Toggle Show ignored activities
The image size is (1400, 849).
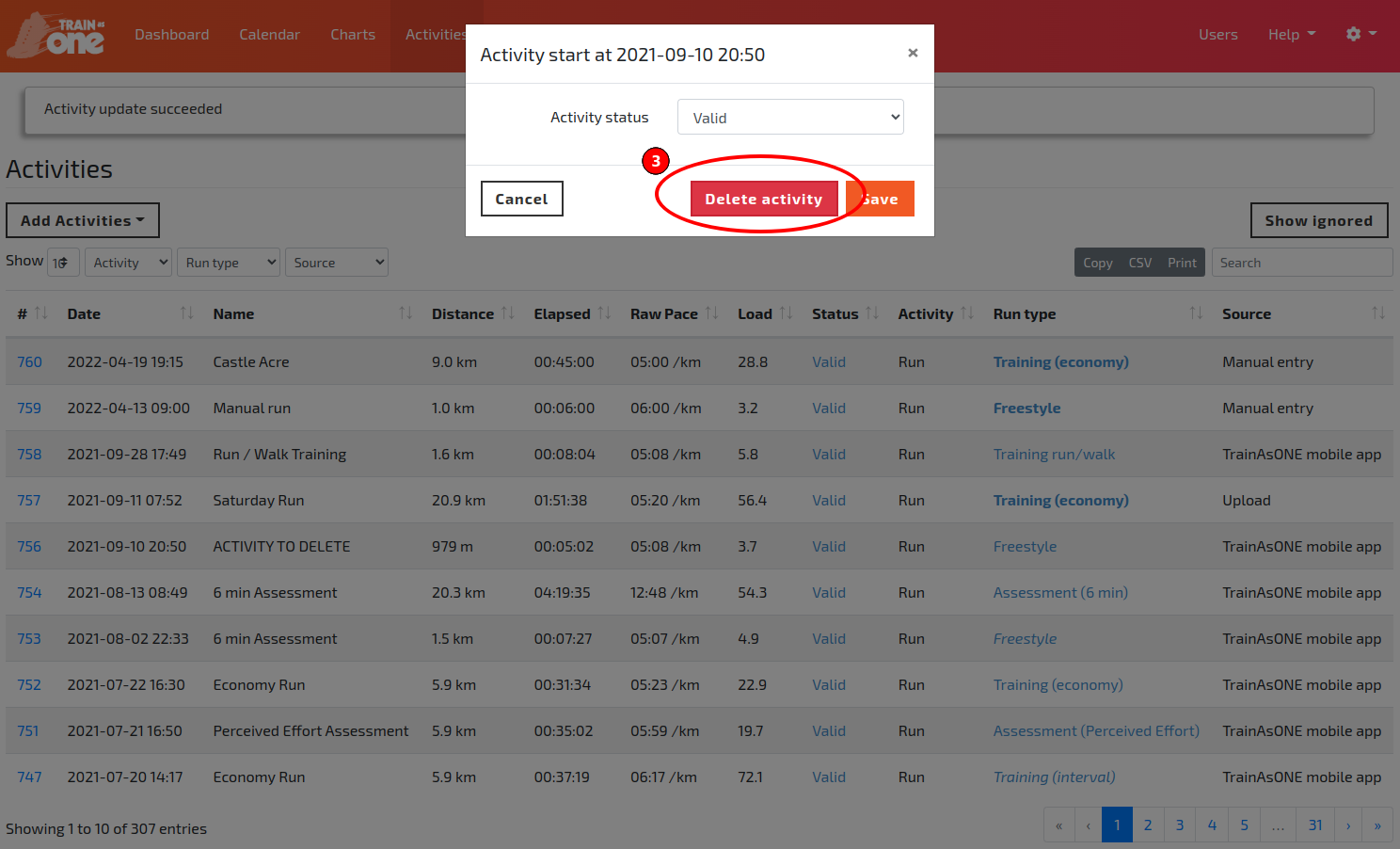tap(1318, 220)
